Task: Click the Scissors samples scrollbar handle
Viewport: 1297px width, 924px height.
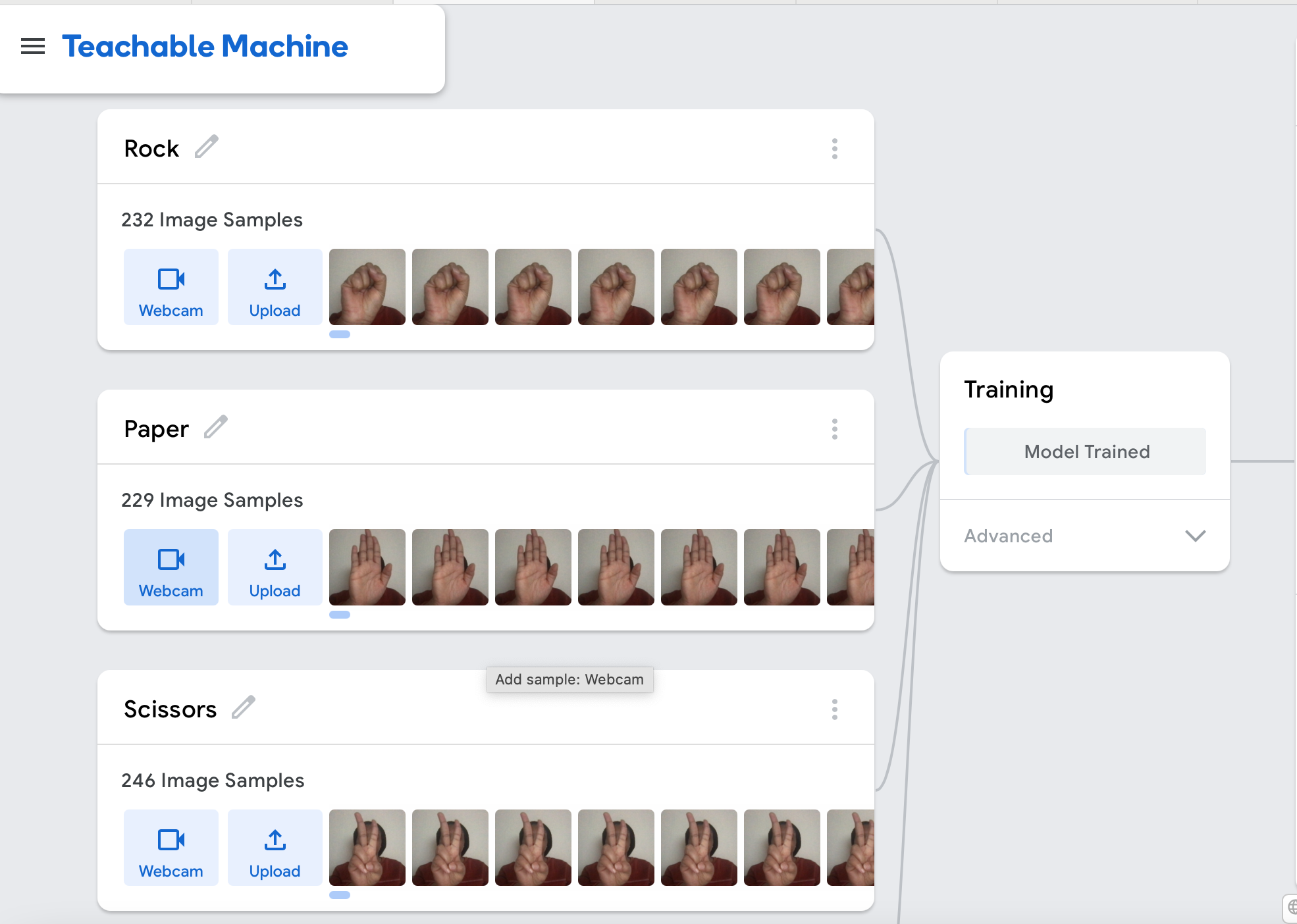Action: coord(340,895)
